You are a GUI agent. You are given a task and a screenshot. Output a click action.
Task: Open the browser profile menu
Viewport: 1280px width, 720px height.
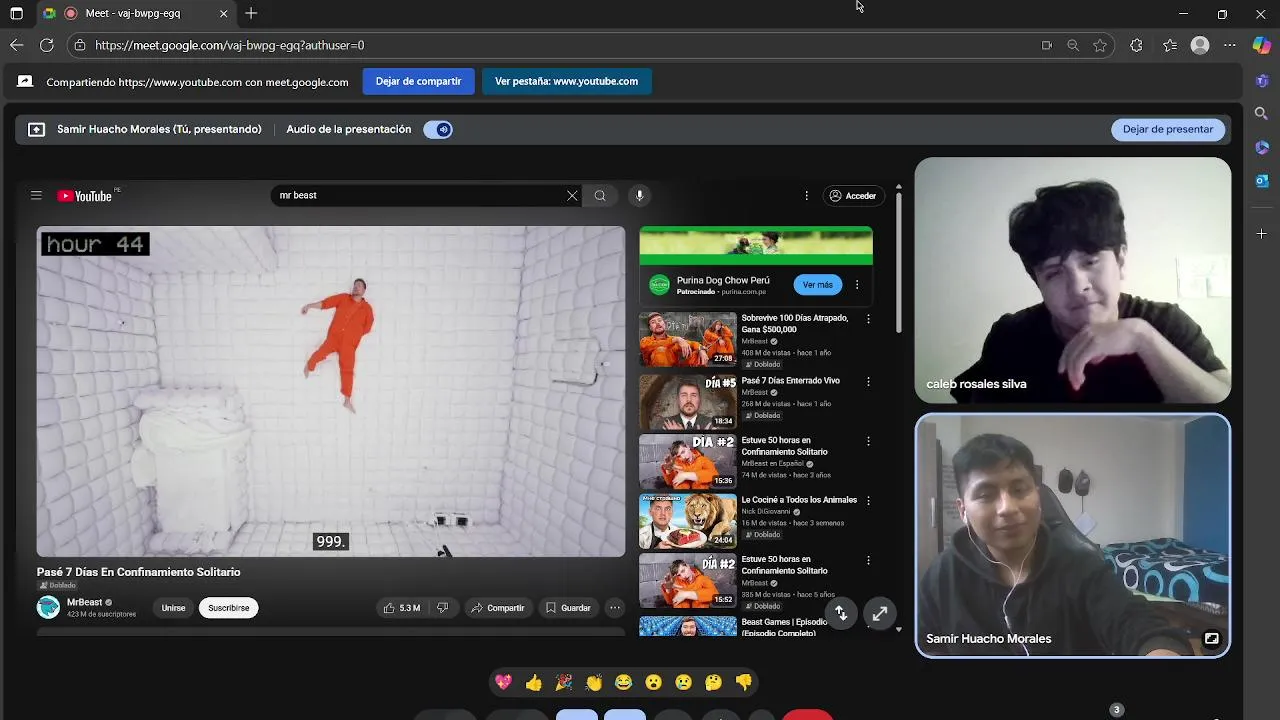click(1200, 45)
